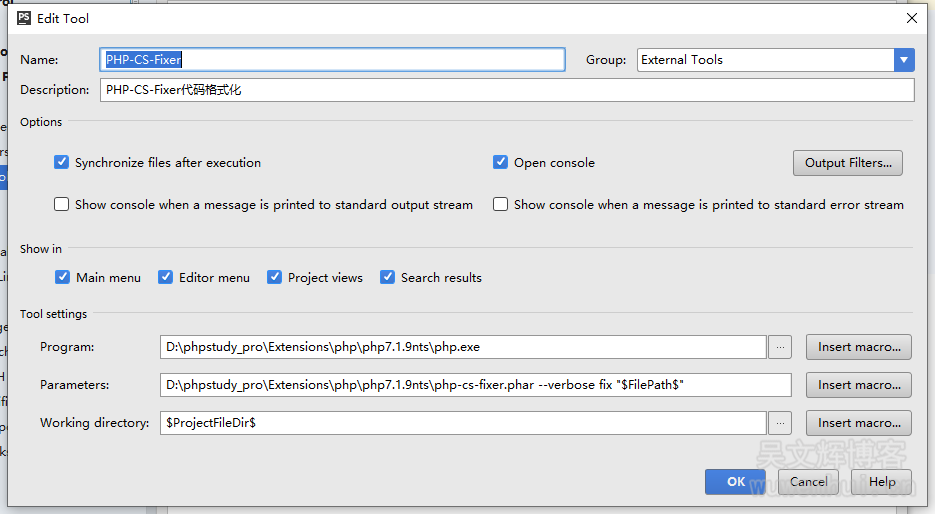Enable show console on standard error stream

click(x=501, y=204)
